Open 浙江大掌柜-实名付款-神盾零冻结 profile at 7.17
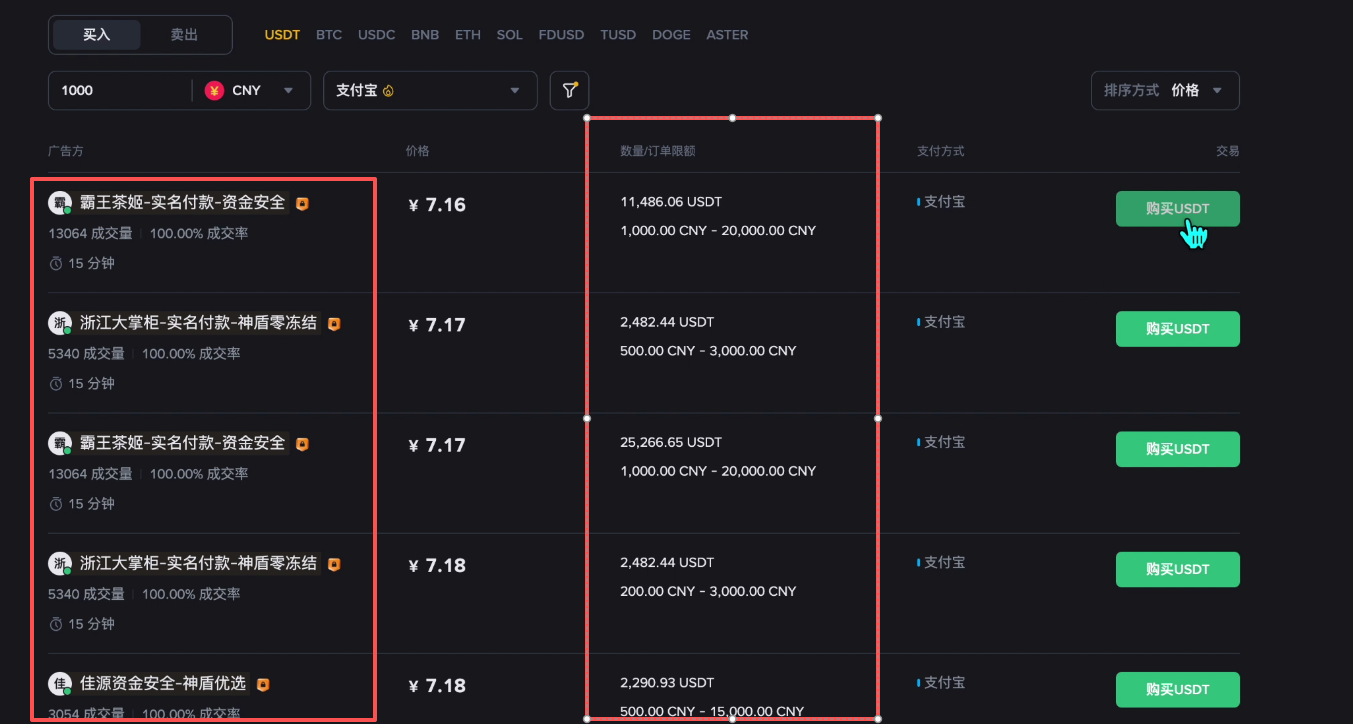This screenshot has height=724, width=1353. click(x=198, y=323)
